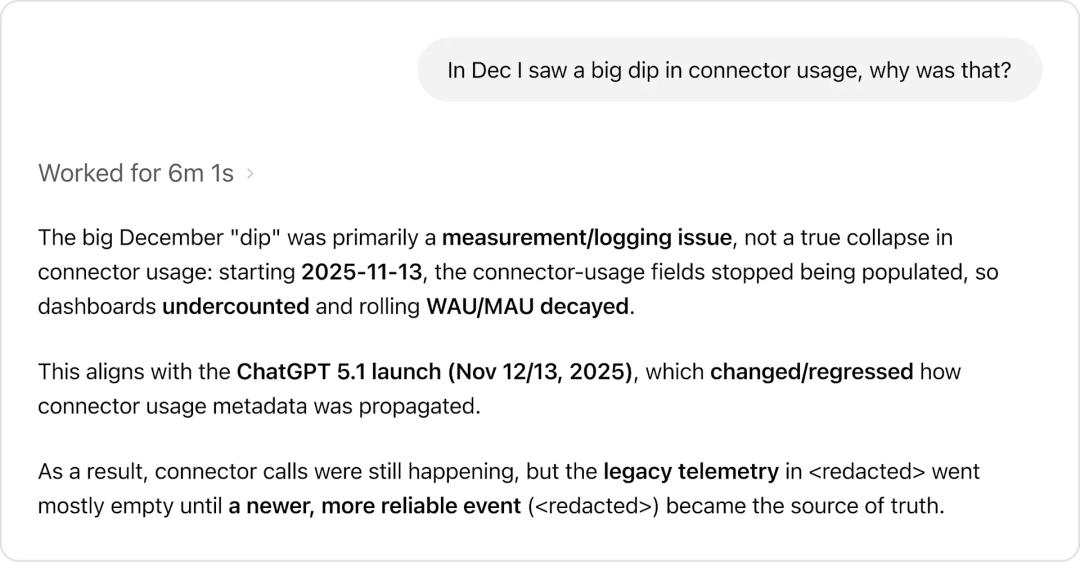Click the bold "measurement/logging issue" text
Image resolution: width=1080 pixels, height=562 pixels.
coord(586,238)
